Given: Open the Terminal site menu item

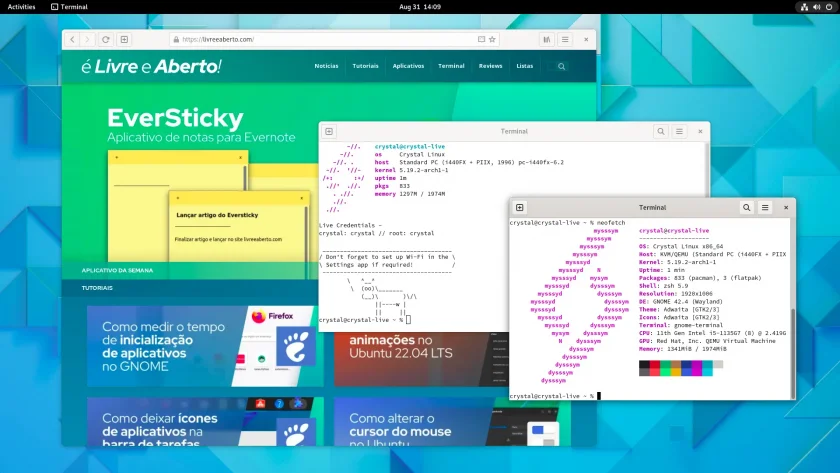Looking at the screenshot, I should pos(451,66).
